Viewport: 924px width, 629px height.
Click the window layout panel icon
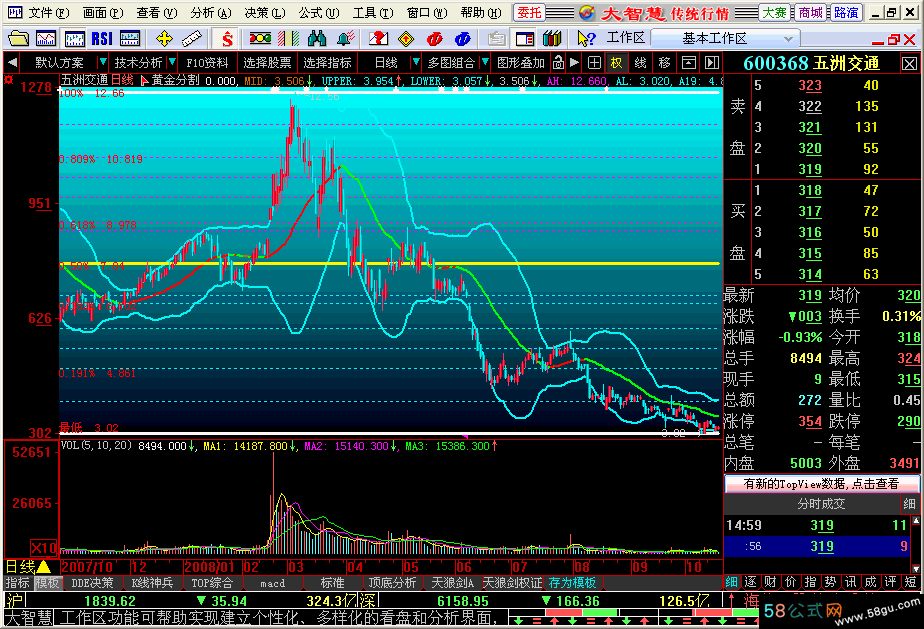click(524, 39)
